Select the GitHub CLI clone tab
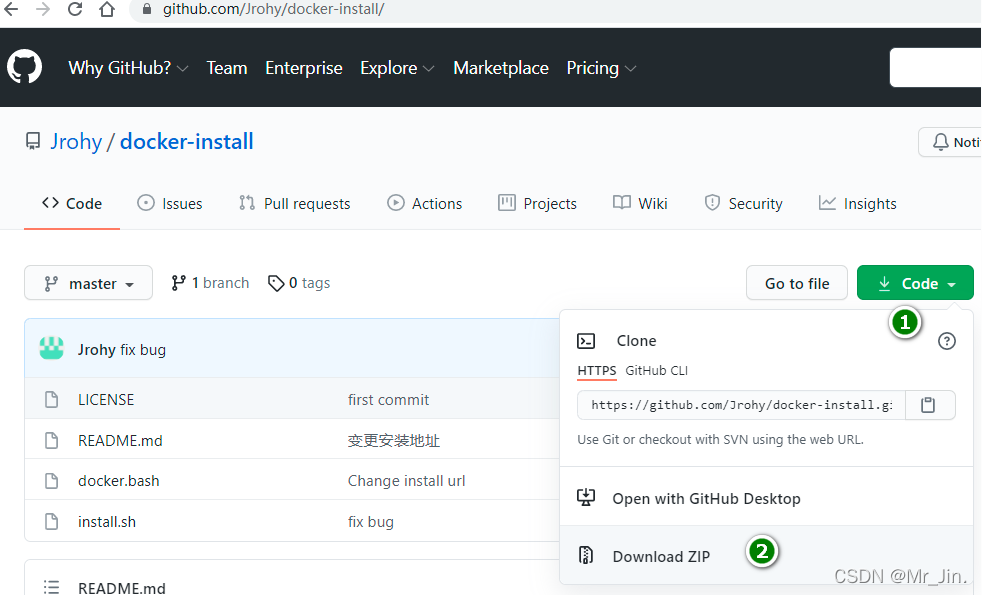982x595 pixels. 656,371
